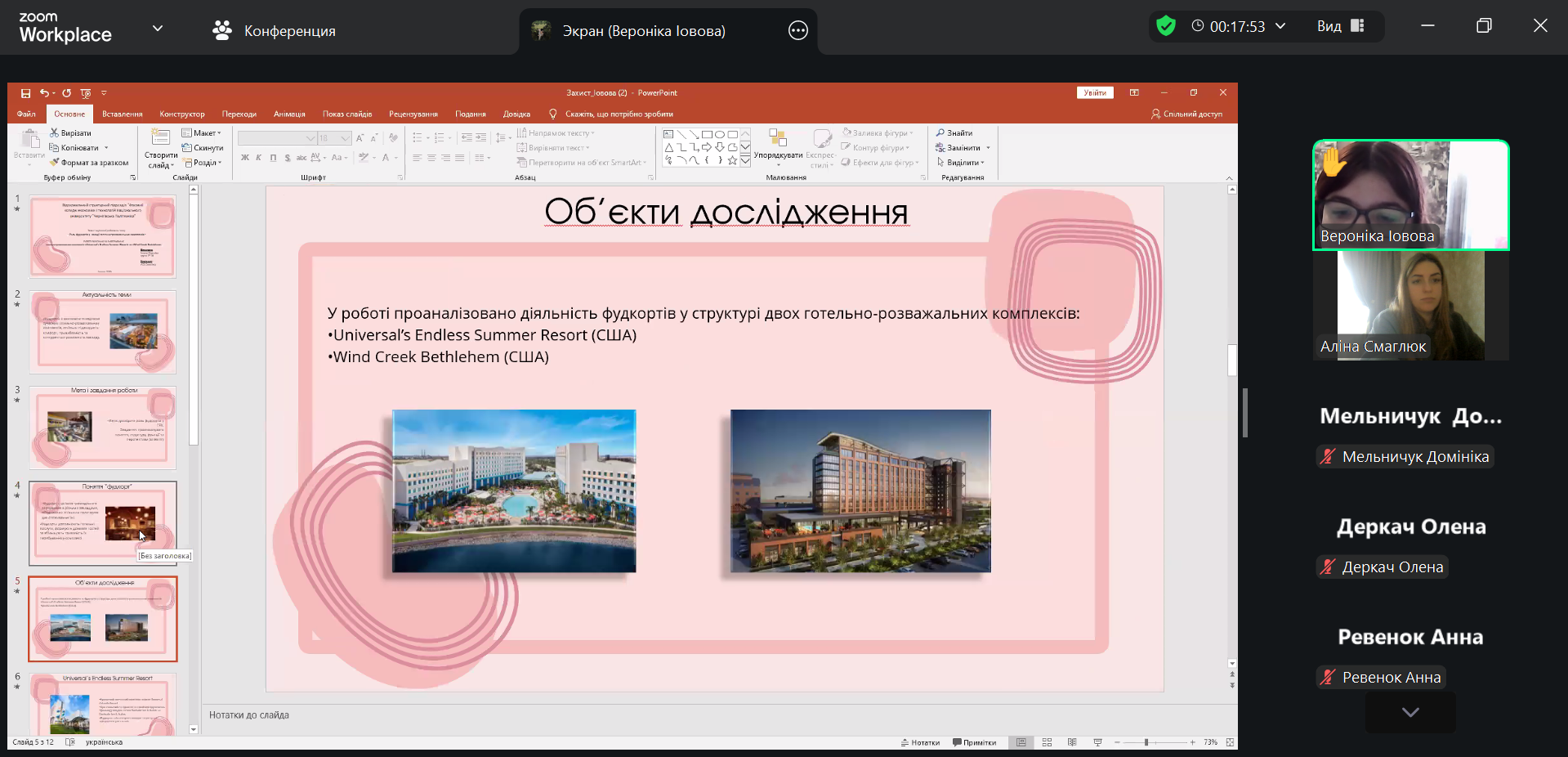The height and width of the screenshot is (757, 1568).
Task: Open Zoom's security shield icon
Action: 1166,26
